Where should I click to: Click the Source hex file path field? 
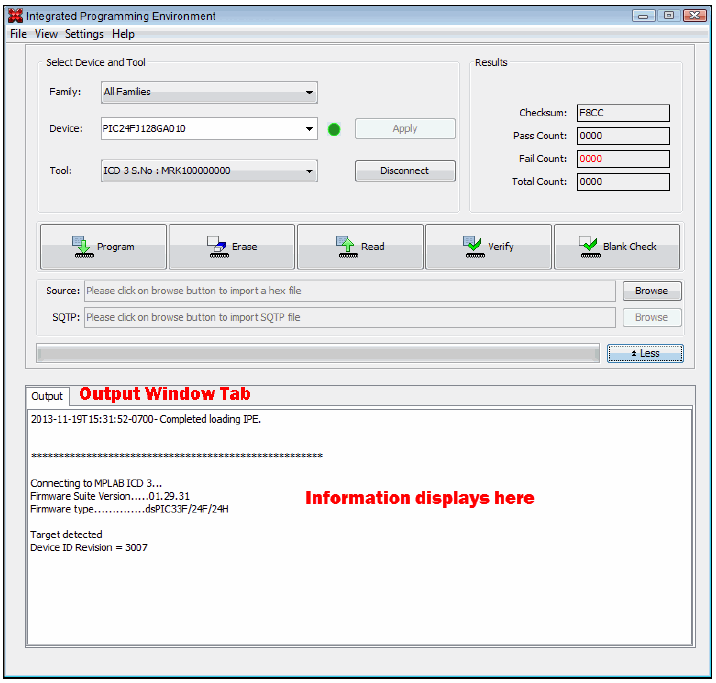point(349,291)
